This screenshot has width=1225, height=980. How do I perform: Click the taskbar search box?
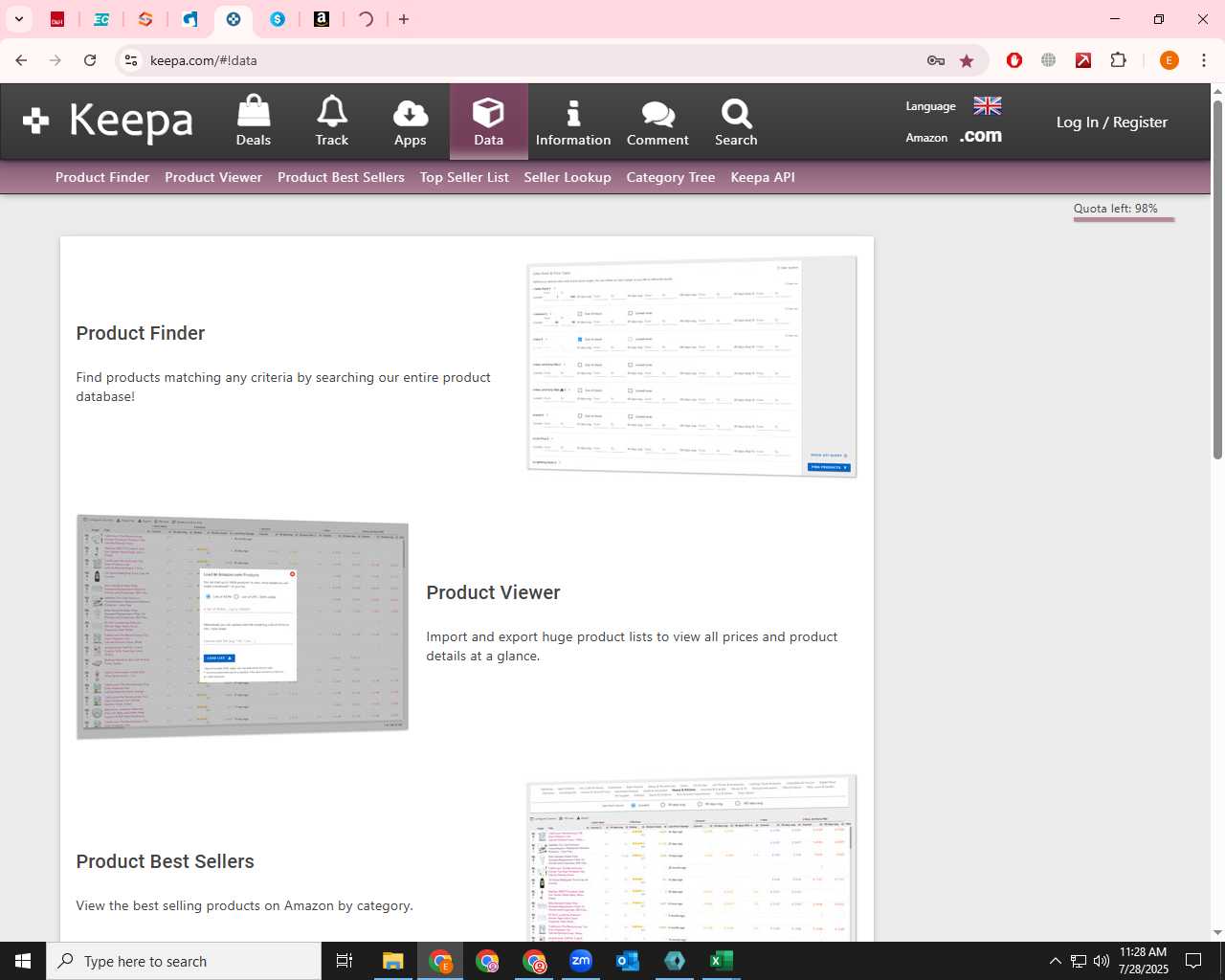coord(184,961)
